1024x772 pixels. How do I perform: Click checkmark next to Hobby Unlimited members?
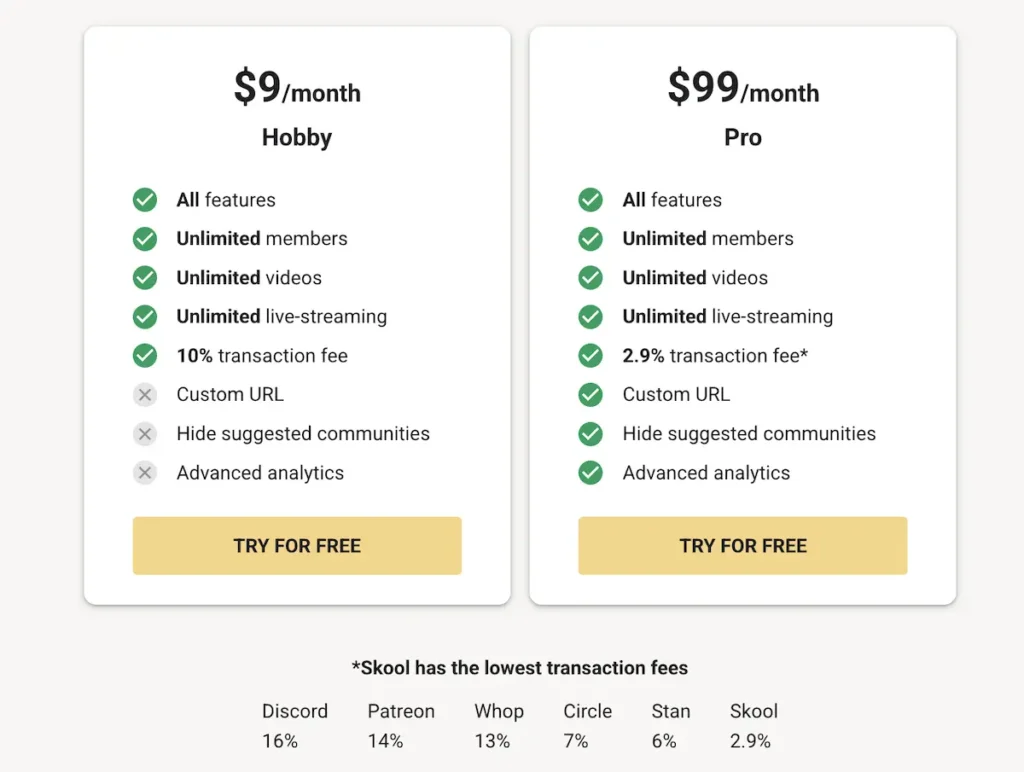pyautogui.click(x=145, y=239)
